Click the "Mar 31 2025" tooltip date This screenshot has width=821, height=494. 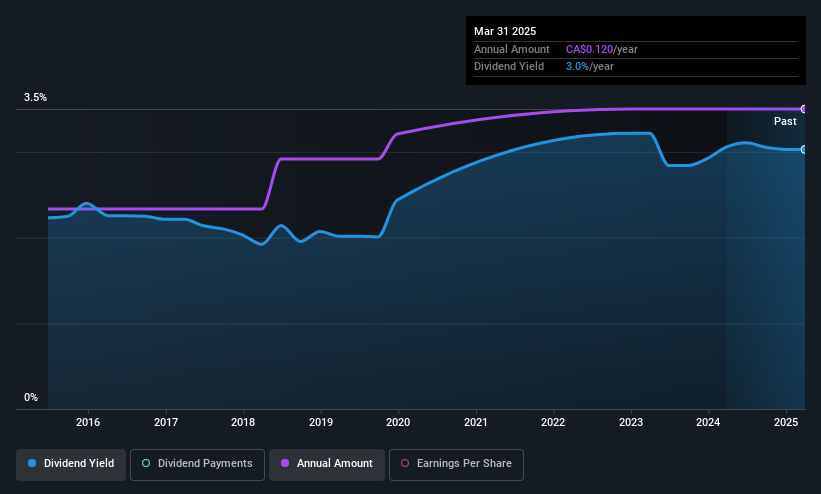pos(505,29)
